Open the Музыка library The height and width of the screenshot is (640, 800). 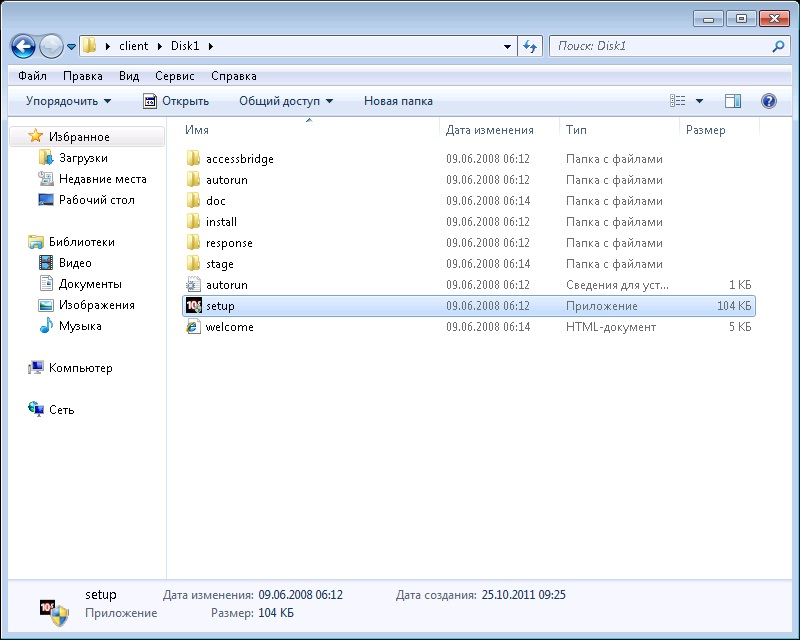point(80,326)
